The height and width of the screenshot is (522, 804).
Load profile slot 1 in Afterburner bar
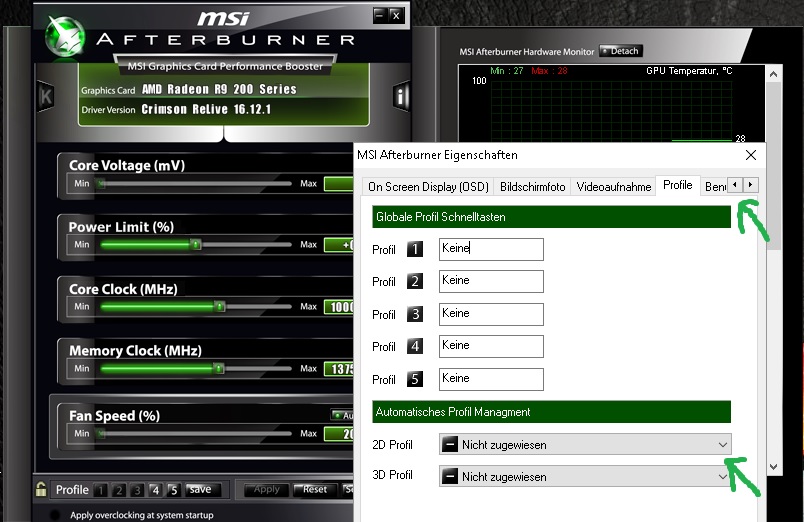coord(101,490)
